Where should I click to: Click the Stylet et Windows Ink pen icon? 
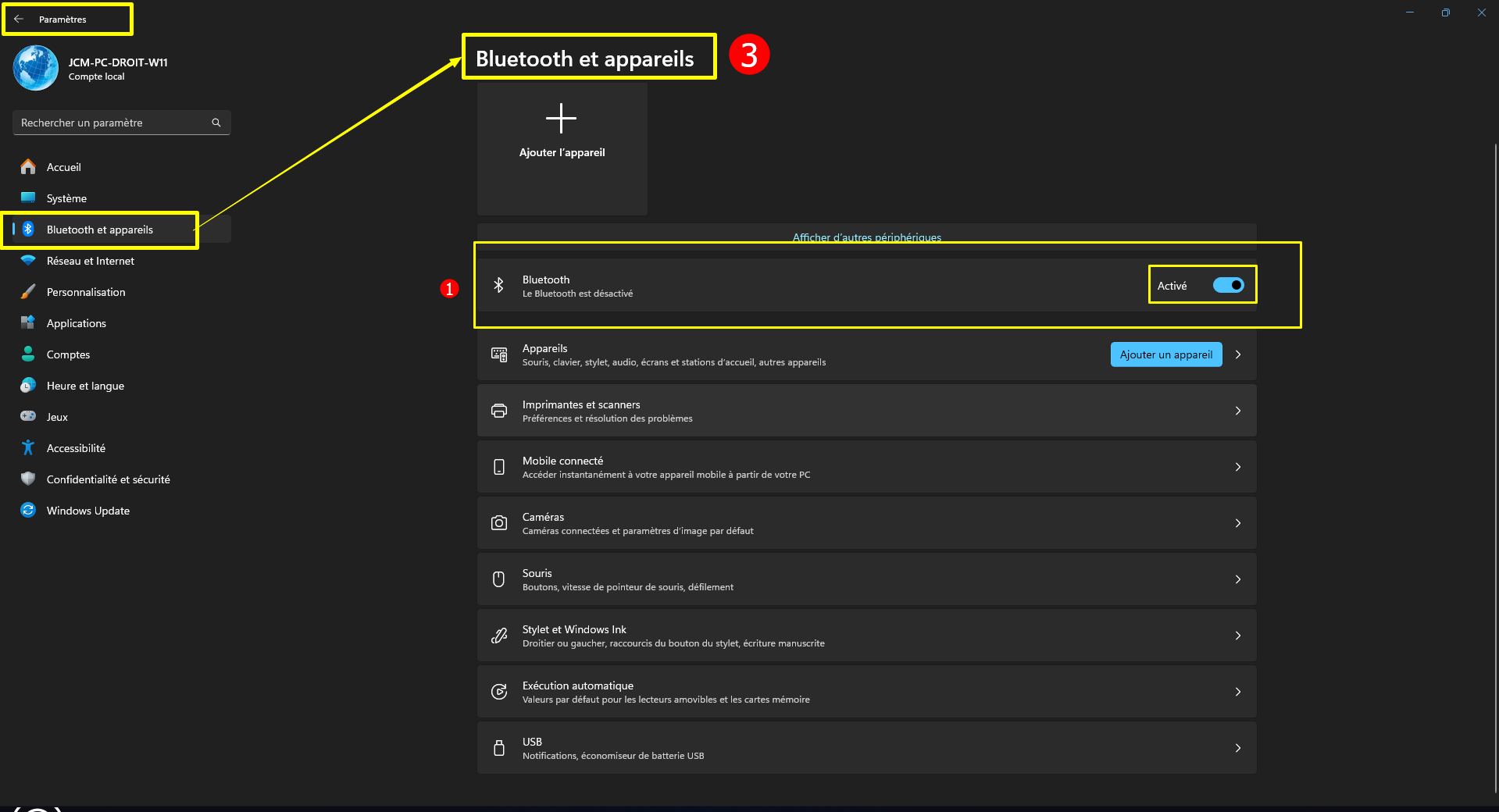coord(499,636)
